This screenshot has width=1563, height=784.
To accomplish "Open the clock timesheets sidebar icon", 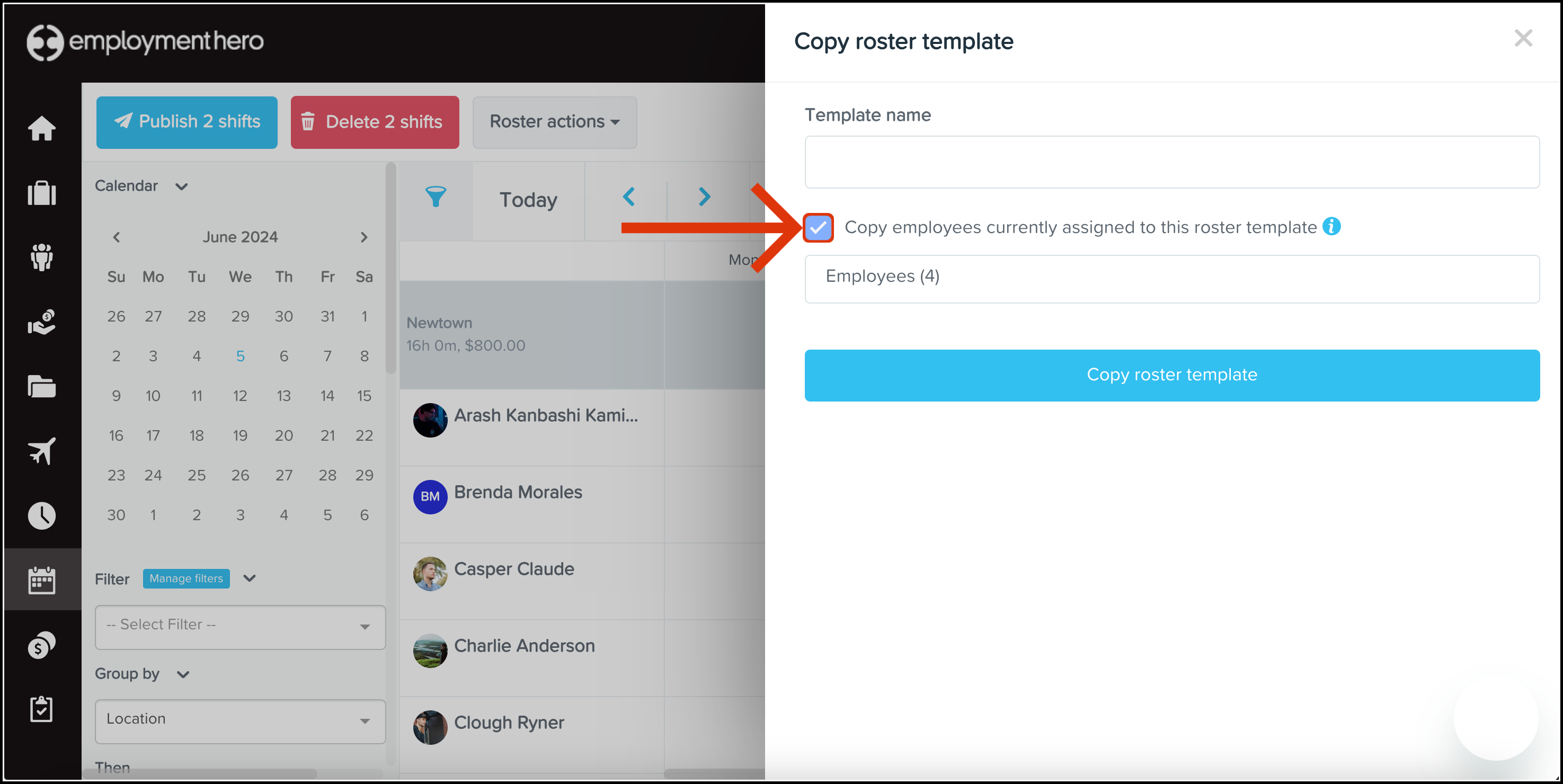I will click(x=41, y=515).
